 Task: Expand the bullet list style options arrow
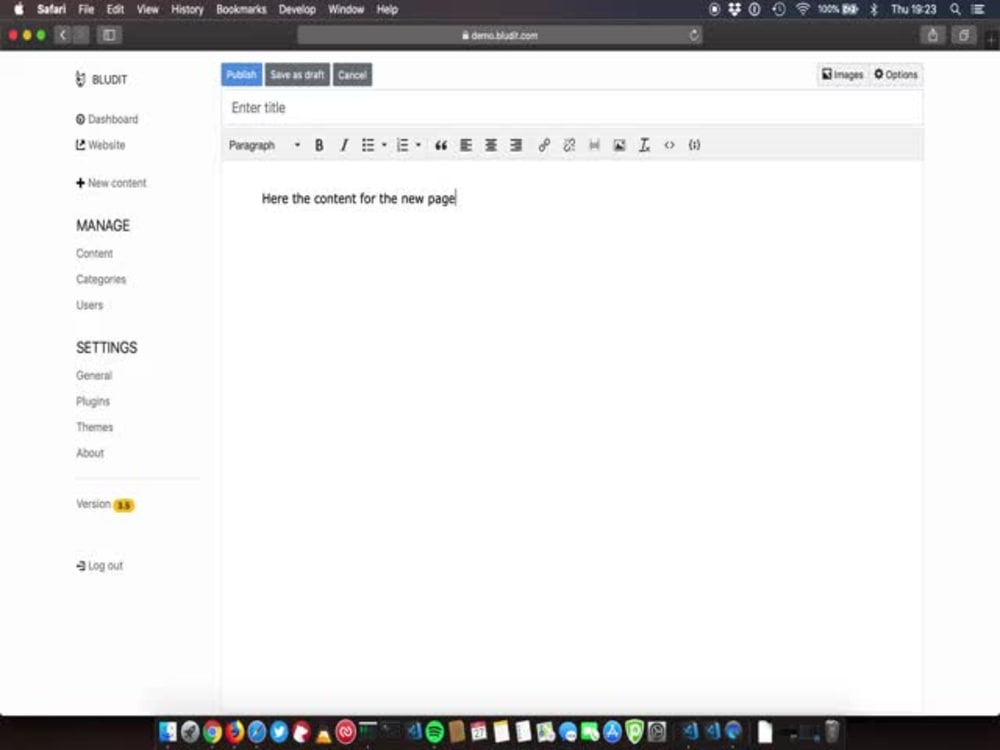384,145
